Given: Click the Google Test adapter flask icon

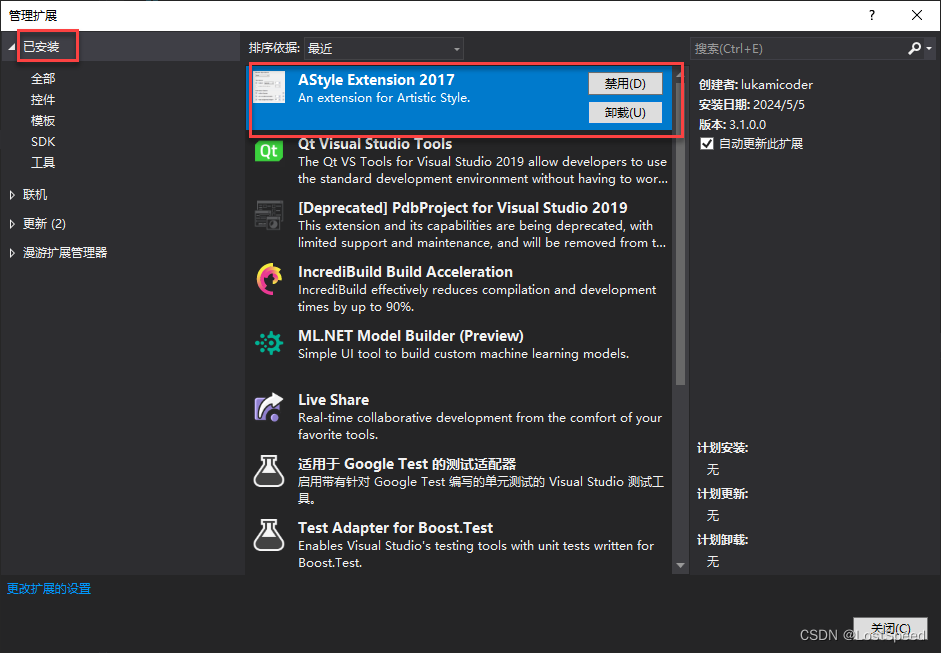Looking at the screenshot, I should [x=269, y=471].
